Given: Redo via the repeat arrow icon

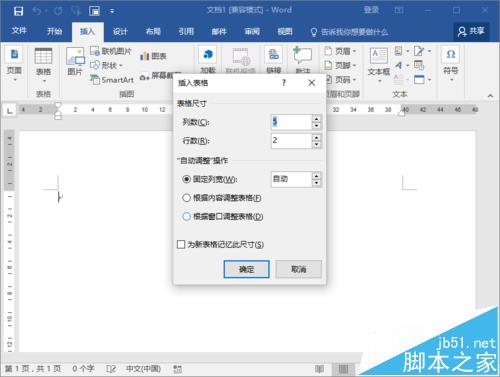Looking at the screenshot, I should [x=58, y=11].
